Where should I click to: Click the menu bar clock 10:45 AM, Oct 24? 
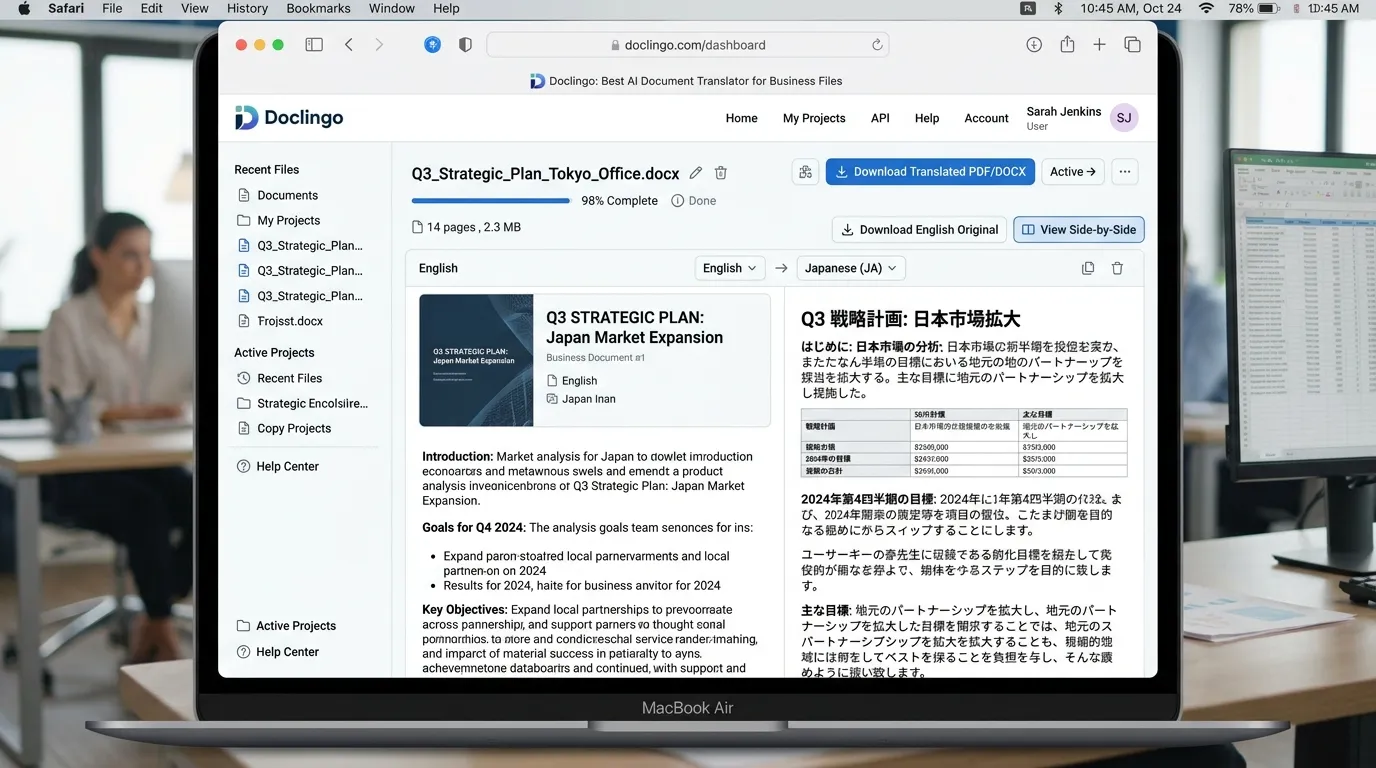1131,8
